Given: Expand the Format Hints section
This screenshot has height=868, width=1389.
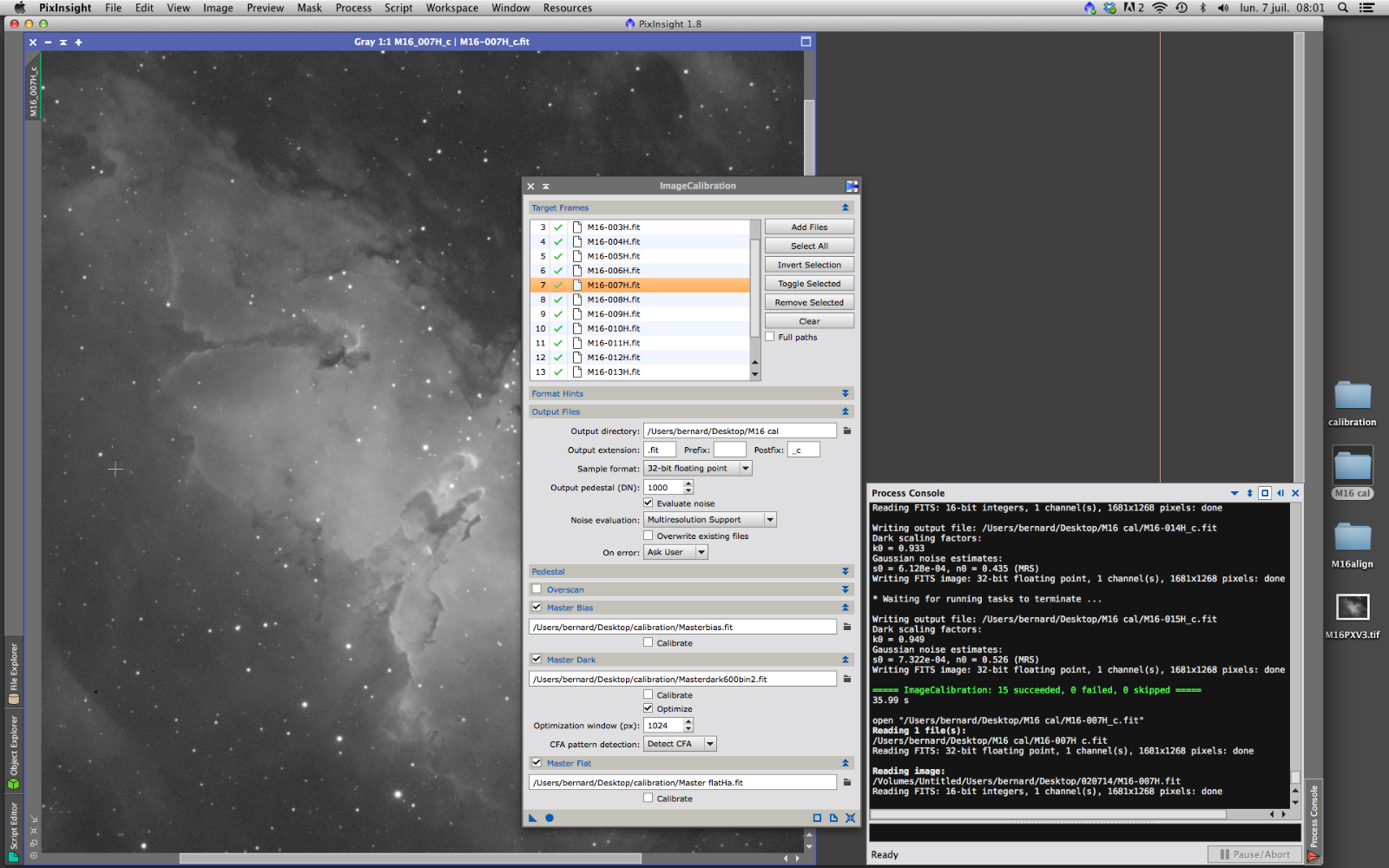Looking at the screenshot, I should pyautogui.click(x=845, y=393).
